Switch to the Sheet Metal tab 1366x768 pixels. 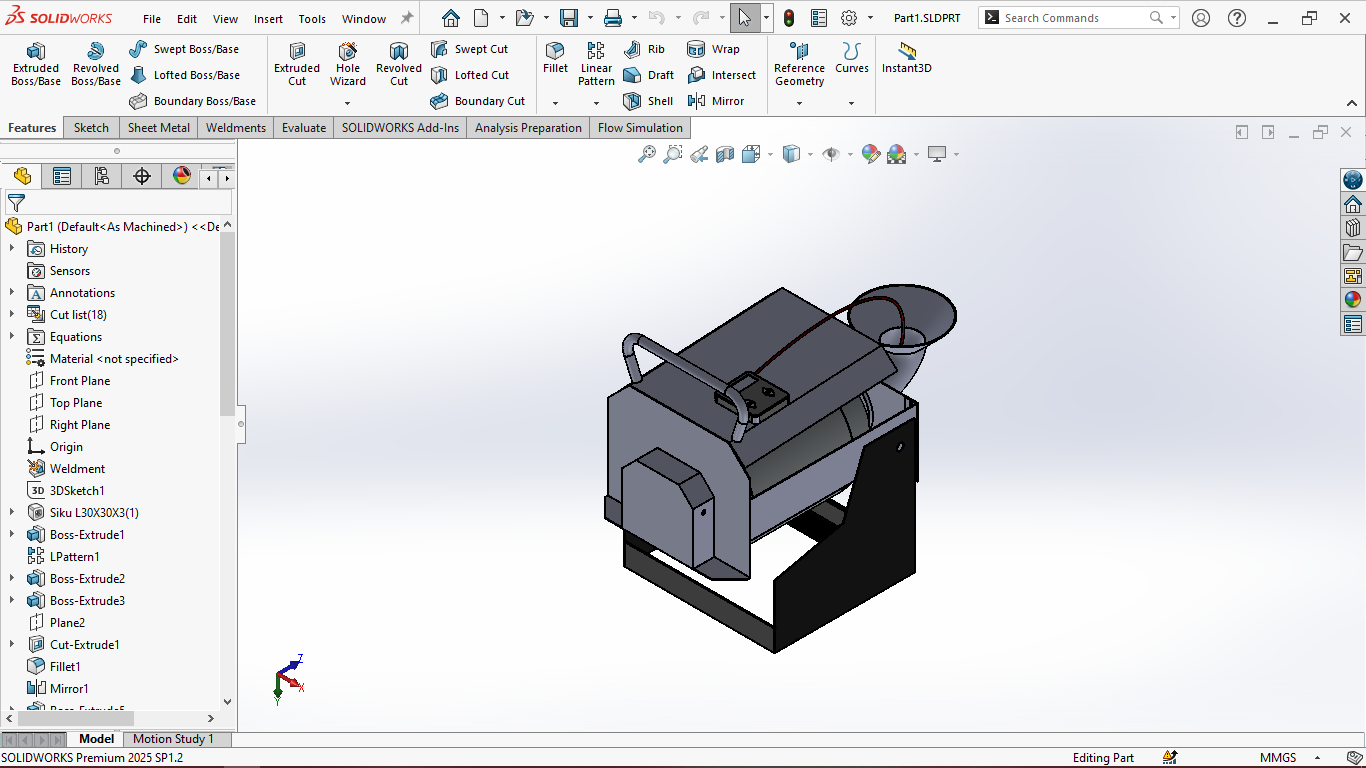point(159,128)
